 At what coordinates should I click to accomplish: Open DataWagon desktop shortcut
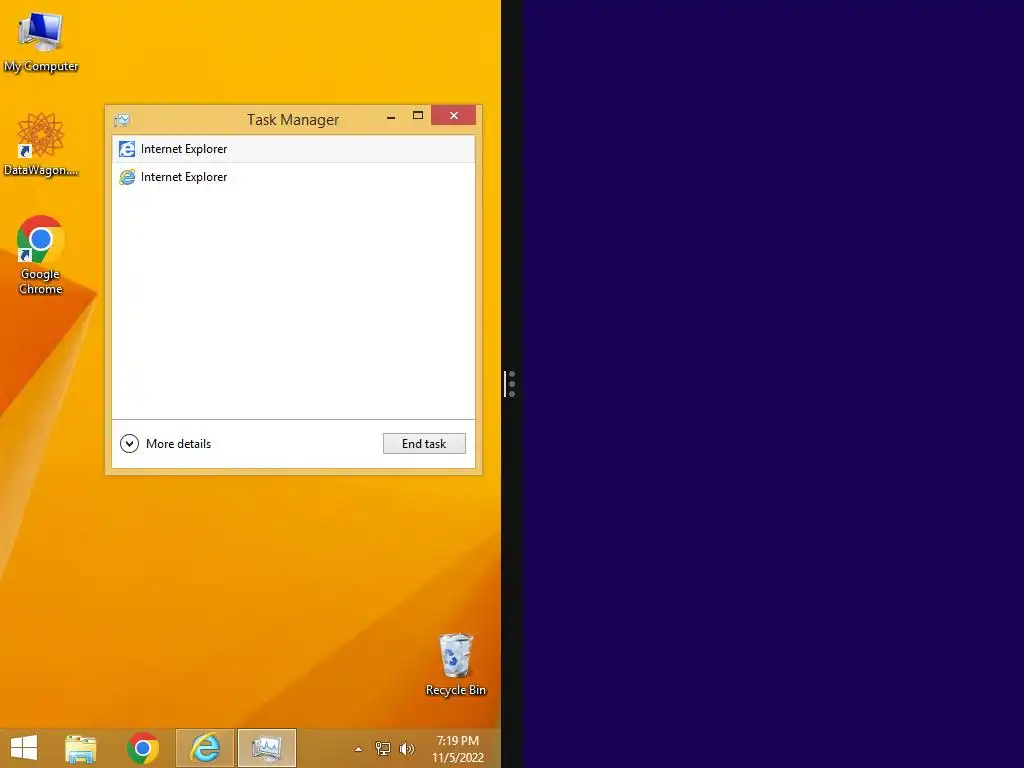pyautogui.click(x=40, y=145)
